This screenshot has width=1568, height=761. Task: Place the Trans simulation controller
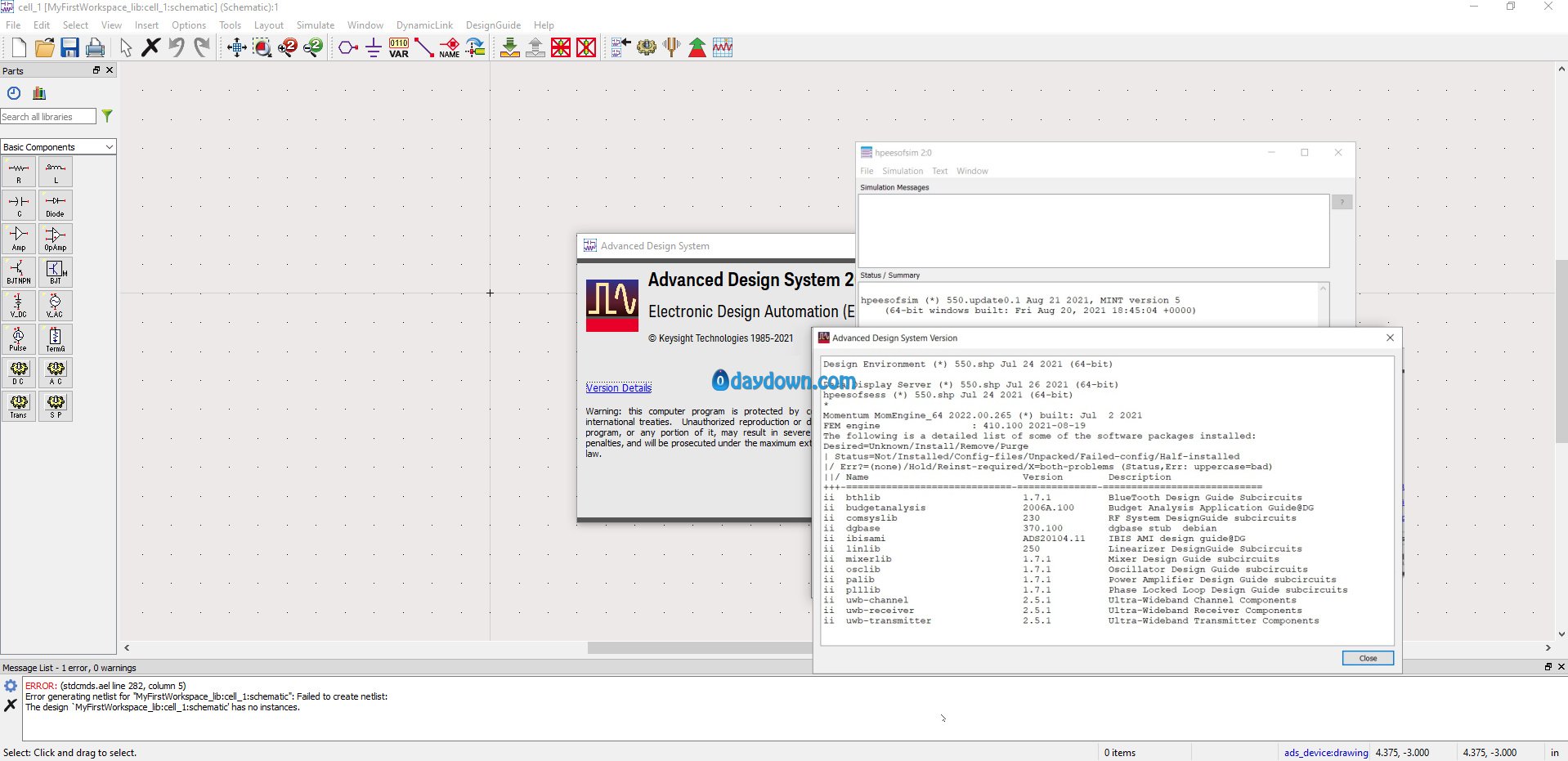pyautogui.click(x=19, y=406)
